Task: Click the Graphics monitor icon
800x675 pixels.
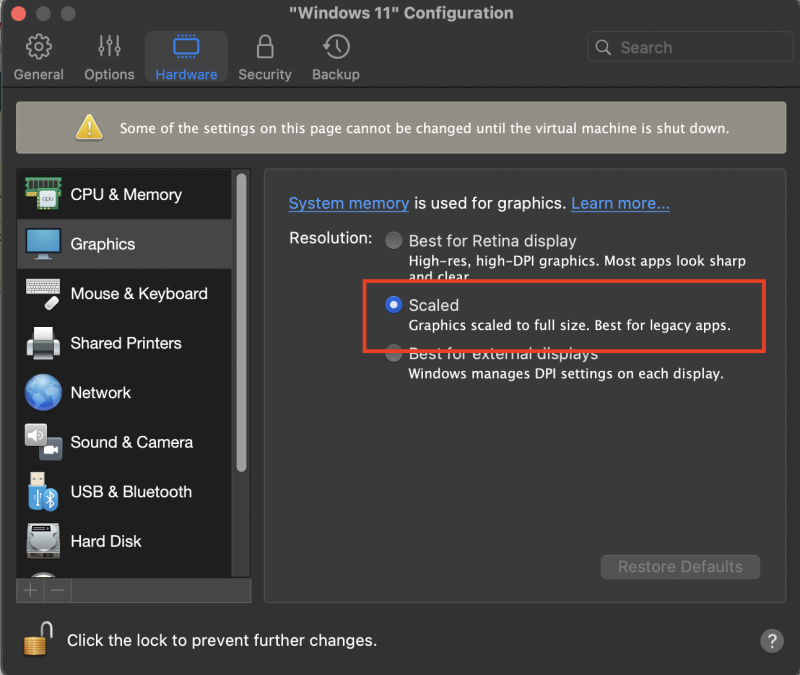Action: click(x=43, y=243)
